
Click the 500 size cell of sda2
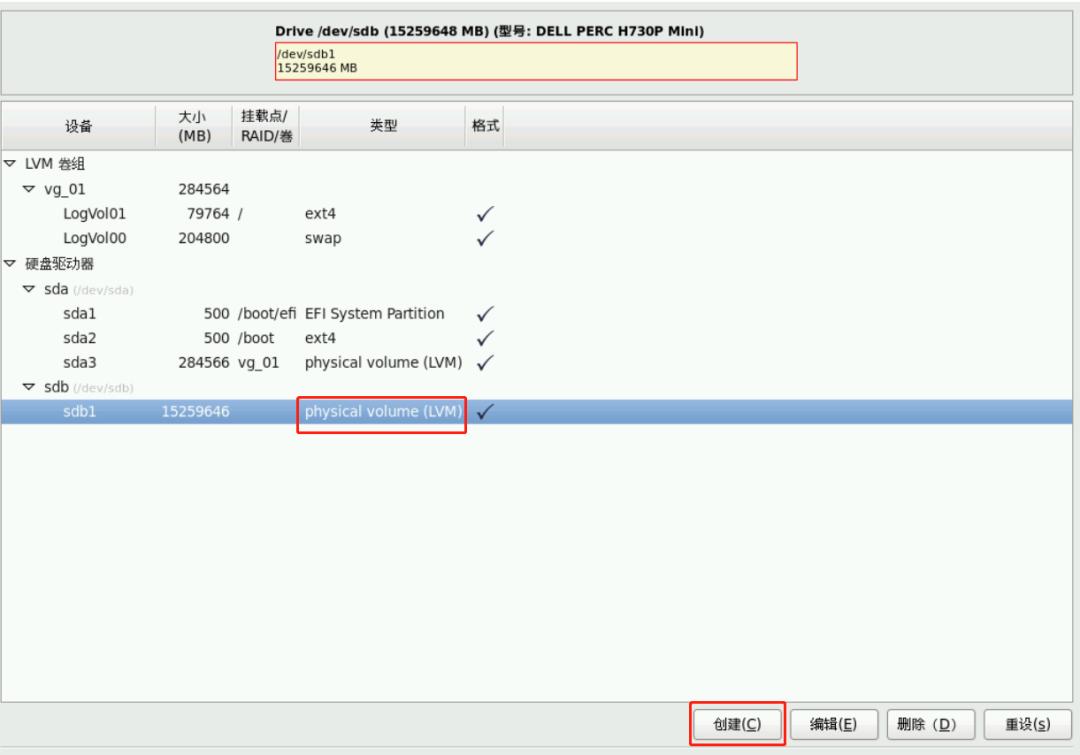216,338
